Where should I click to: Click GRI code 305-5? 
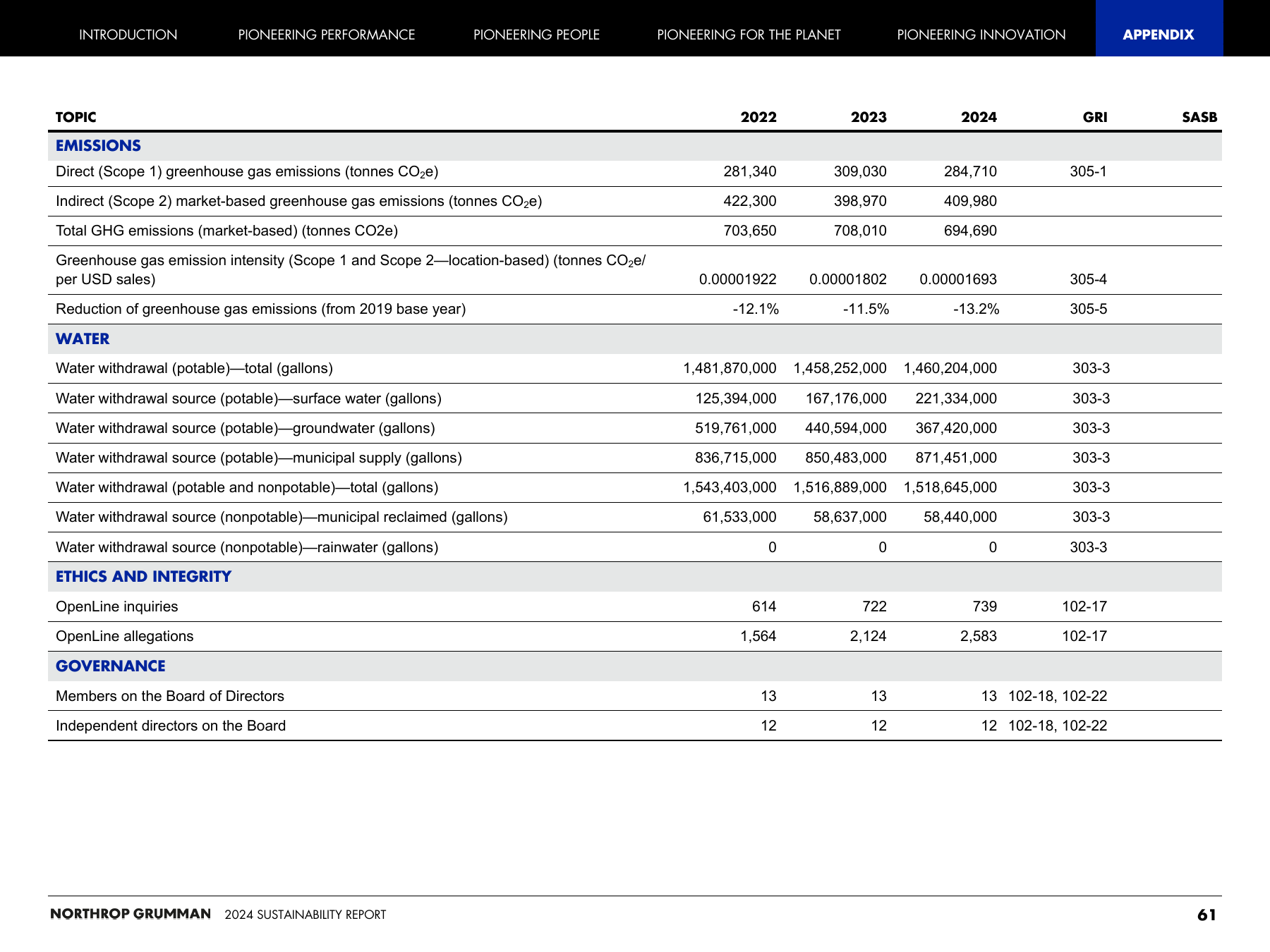pos(1088,309)
